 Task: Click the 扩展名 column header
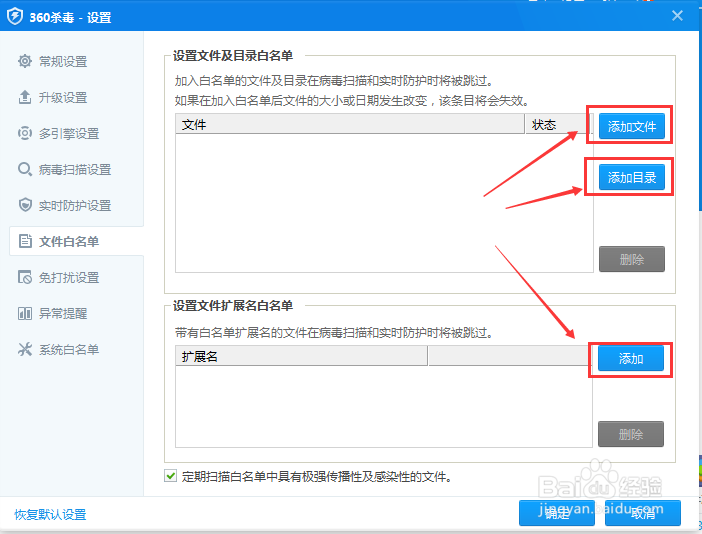pos(301,356)
